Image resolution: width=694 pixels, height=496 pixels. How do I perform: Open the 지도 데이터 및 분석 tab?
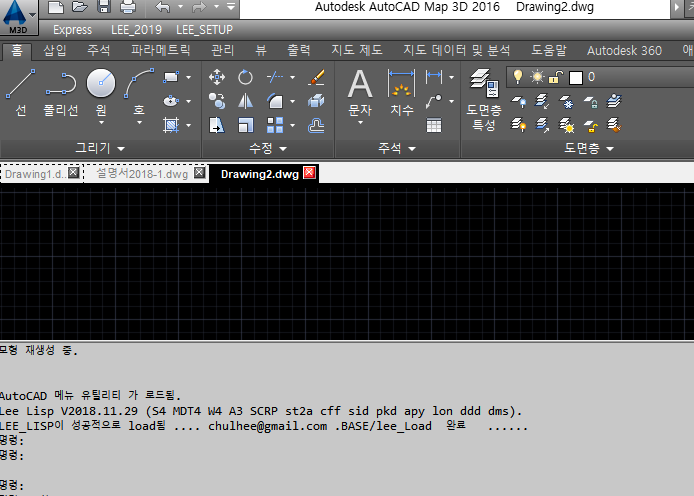pyautogui.click(x=456, y=50)
